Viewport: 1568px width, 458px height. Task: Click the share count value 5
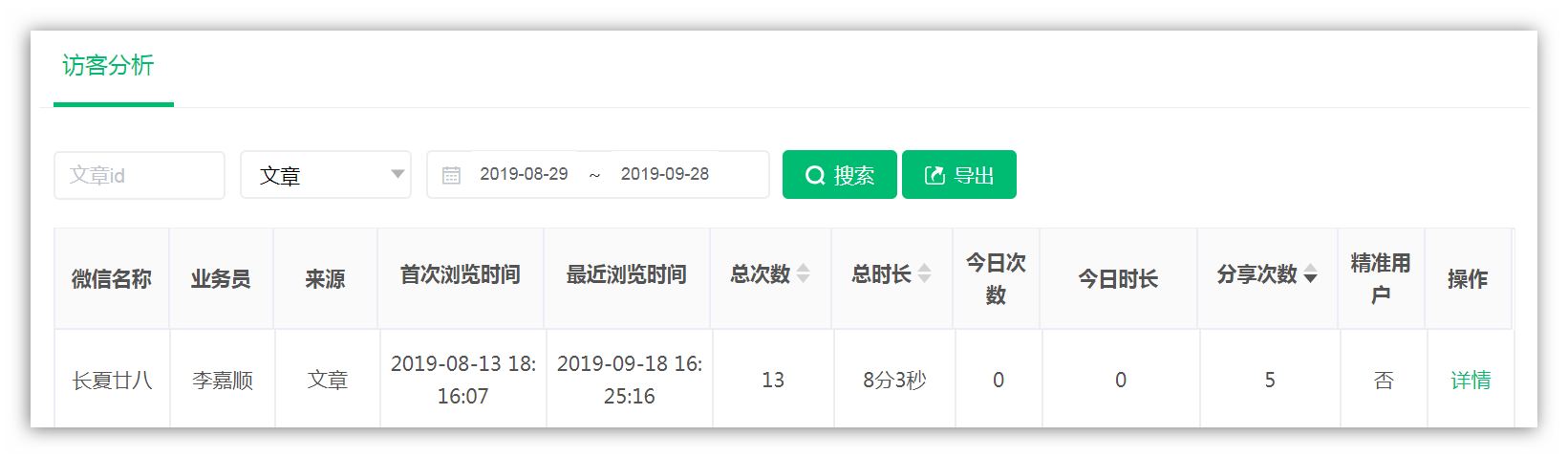(x=1270, y=380)
